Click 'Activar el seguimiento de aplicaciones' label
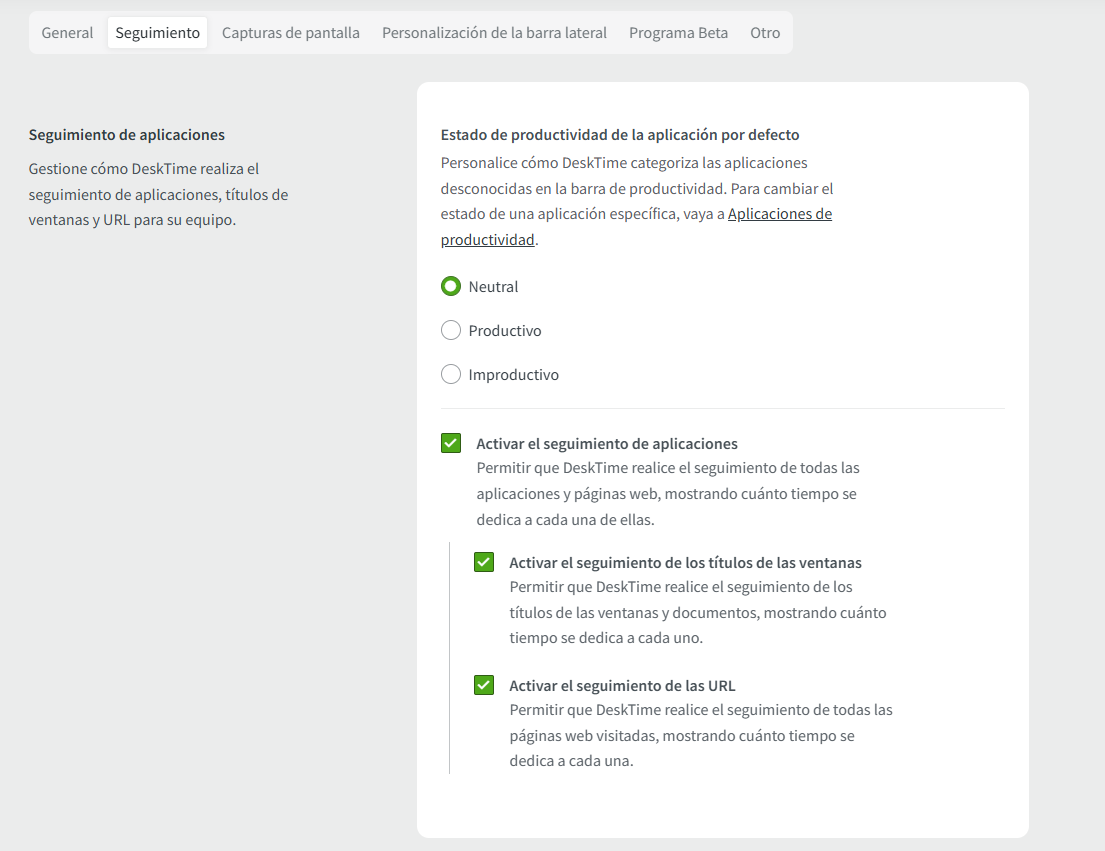The image size is (1105, 851). click(607, 444)
